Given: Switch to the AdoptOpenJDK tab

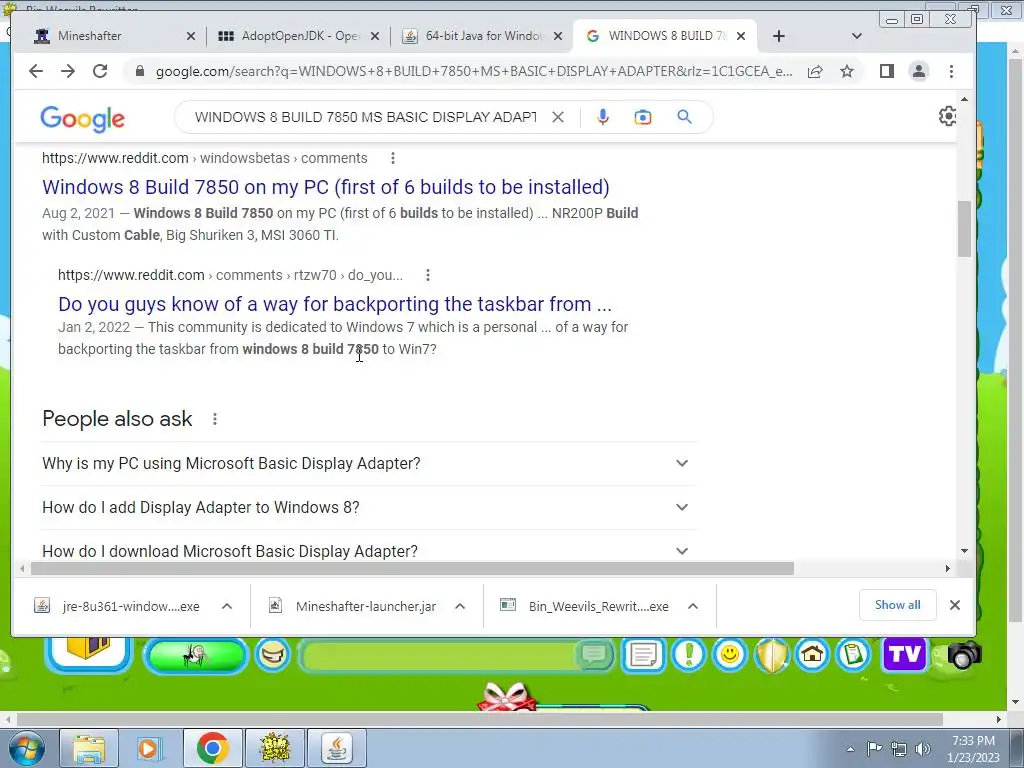Looking at the screenshot, I should 298,36.
